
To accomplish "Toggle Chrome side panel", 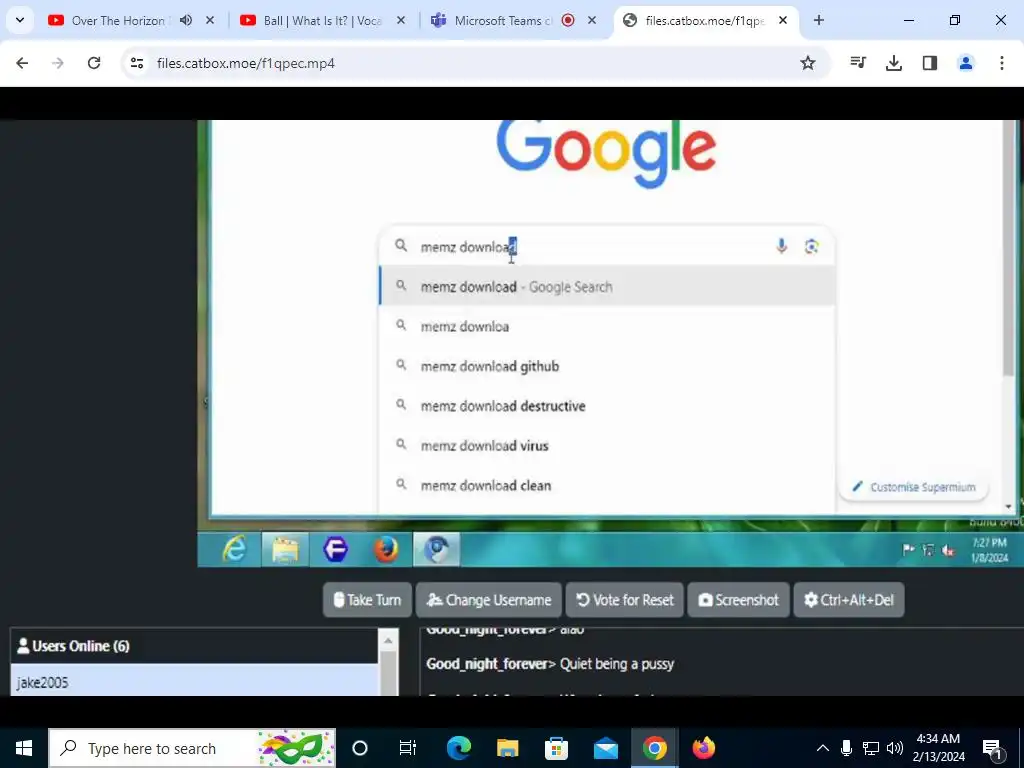I will (x=930, y=63).
